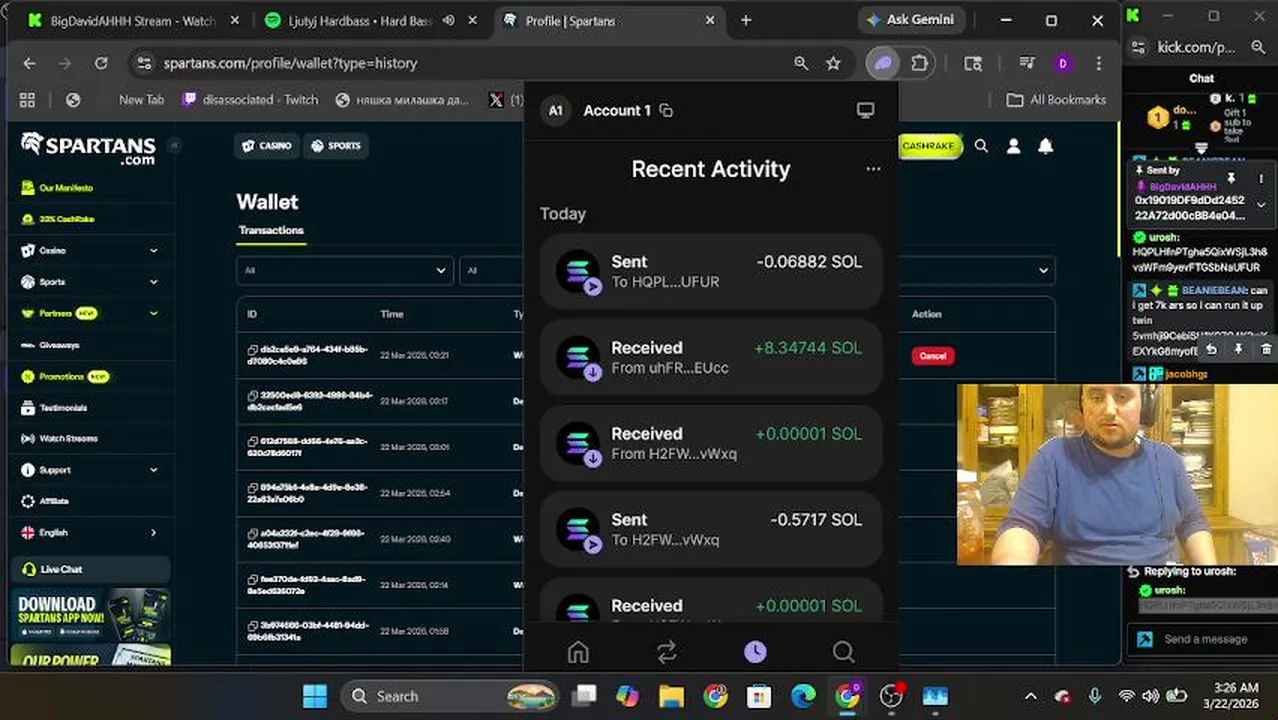This screenshot has height=720, width=1278.
Task: Open a new browser tab
Action: 746,20
